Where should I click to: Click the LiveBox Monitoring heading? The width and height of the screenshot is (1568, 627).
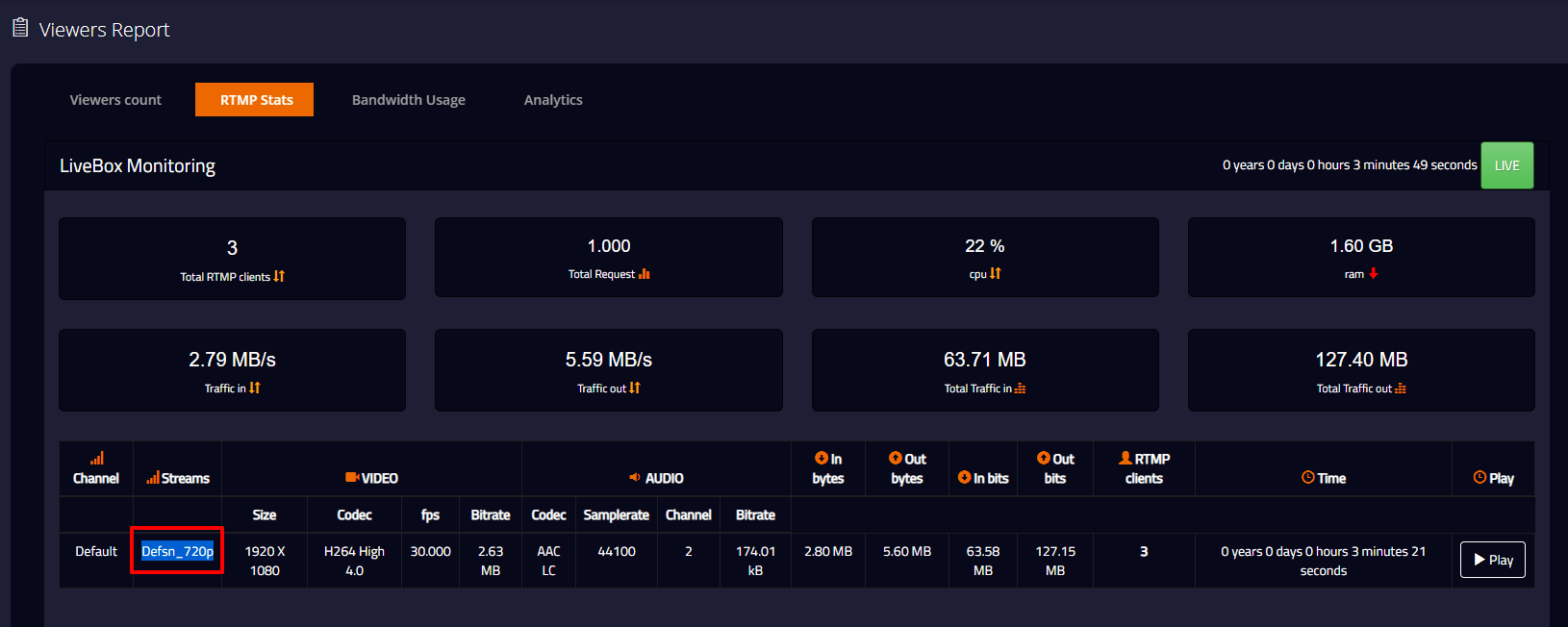point(138,165)
